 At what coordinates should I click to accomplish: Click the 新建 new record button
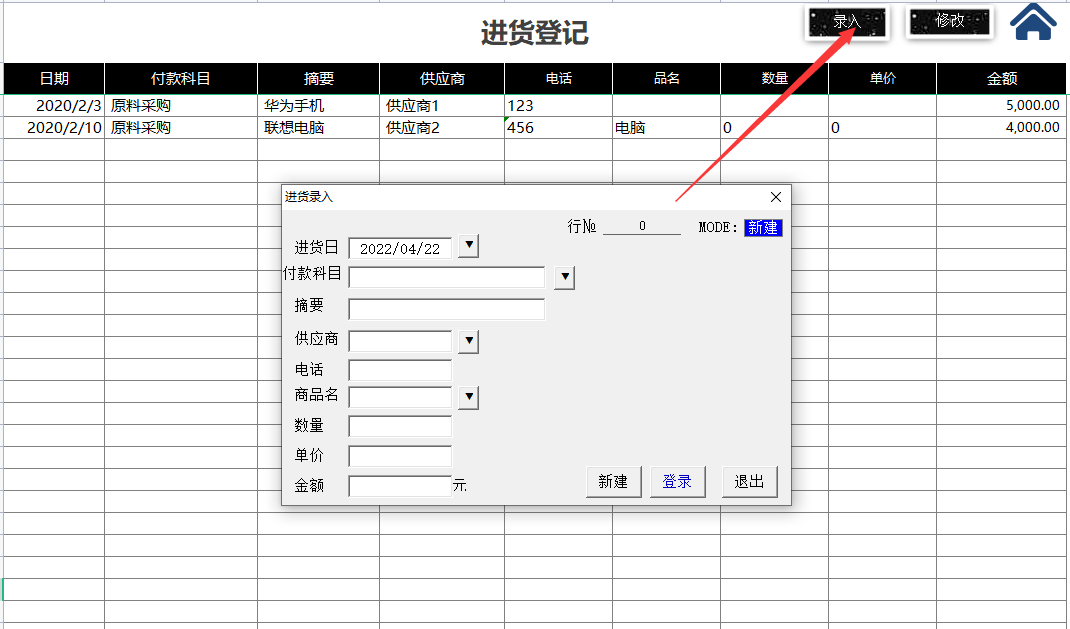point(613,481)
